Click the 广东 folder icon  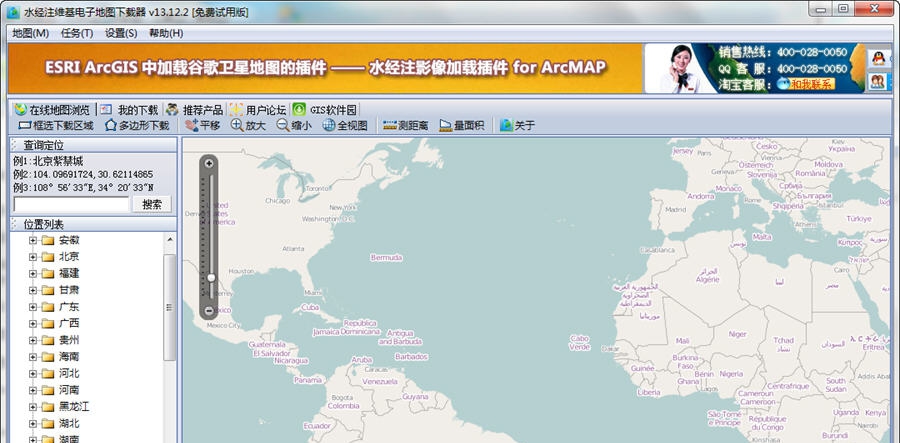(48, 307)
